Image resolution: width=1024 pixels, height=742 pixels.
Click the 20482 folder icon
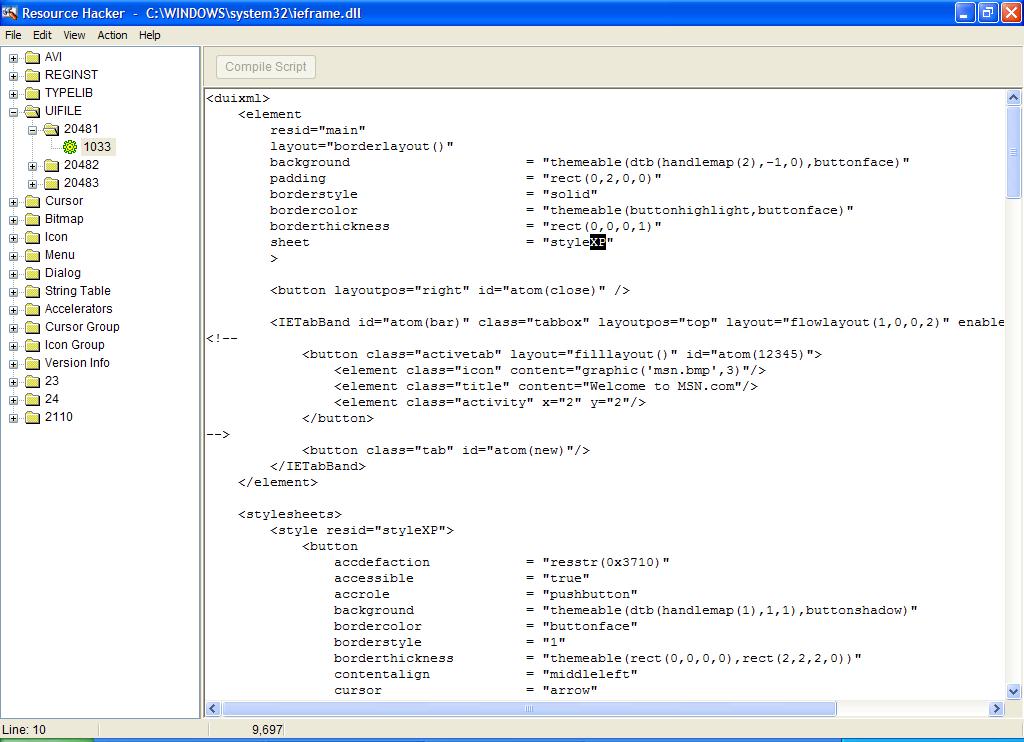pyautogui.click(x=51, y=165)
